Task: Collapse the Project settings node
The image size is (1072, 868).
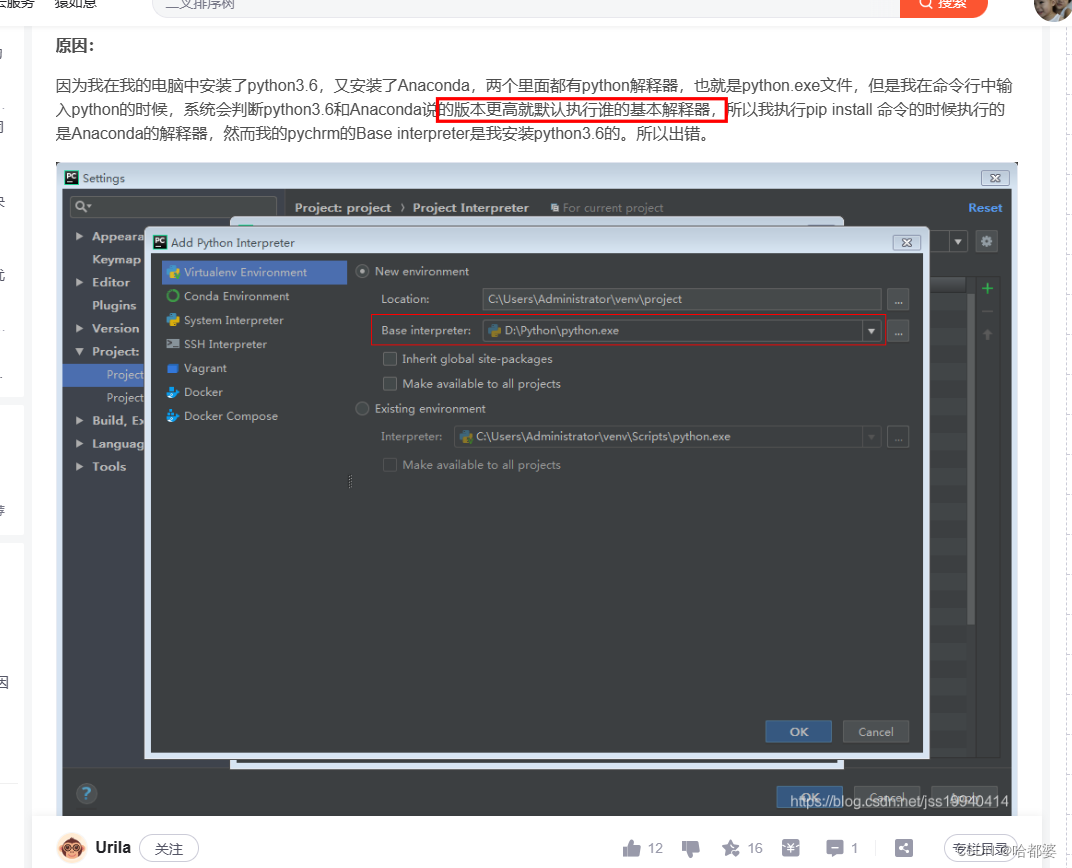Action: point(79,351)
